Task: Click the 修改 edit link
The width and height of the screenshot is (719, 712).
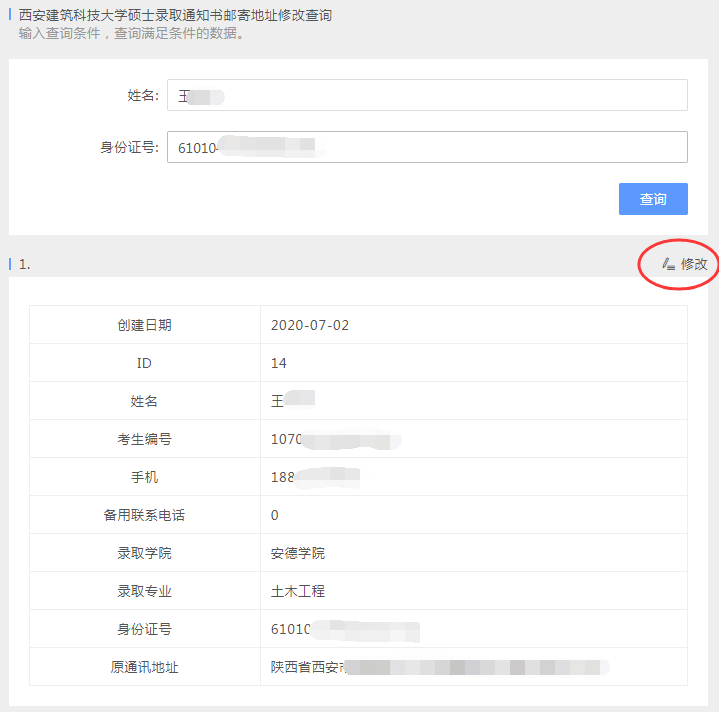Action: click(x=685, y=265)
